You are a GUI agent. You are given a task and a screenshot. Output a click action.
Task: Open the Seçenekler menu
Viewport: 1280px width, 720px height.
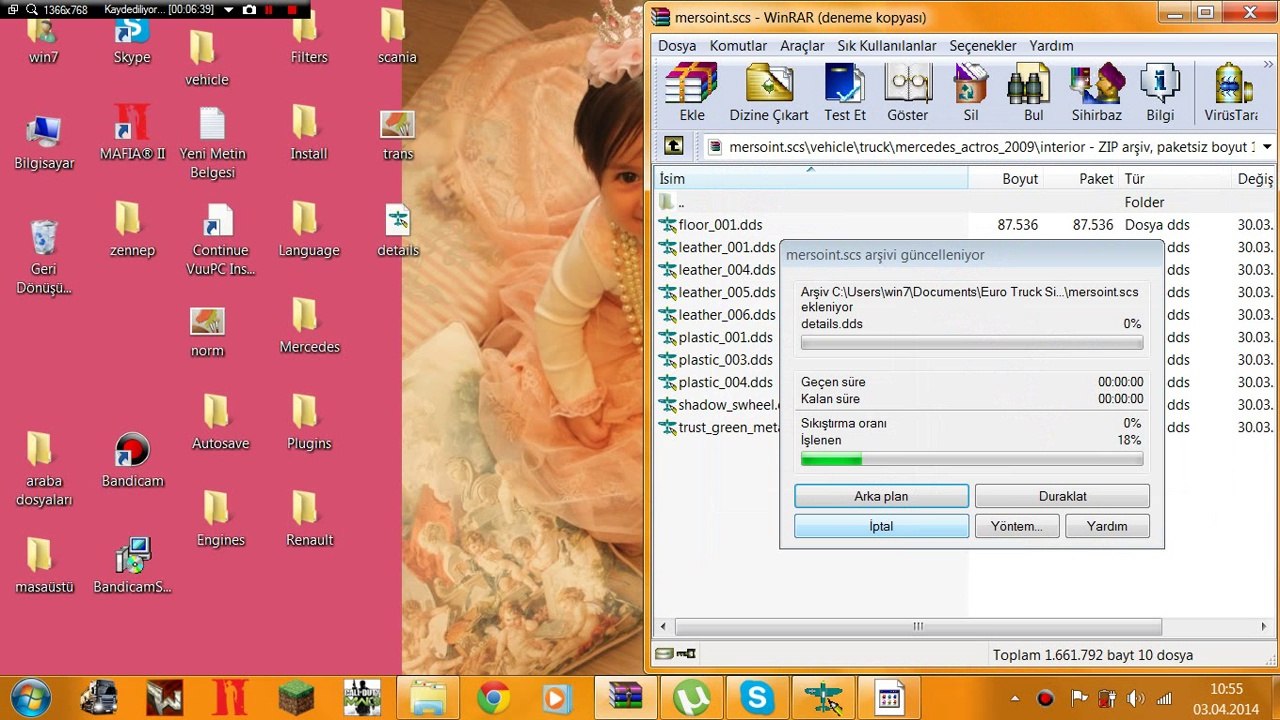(983, 45)
